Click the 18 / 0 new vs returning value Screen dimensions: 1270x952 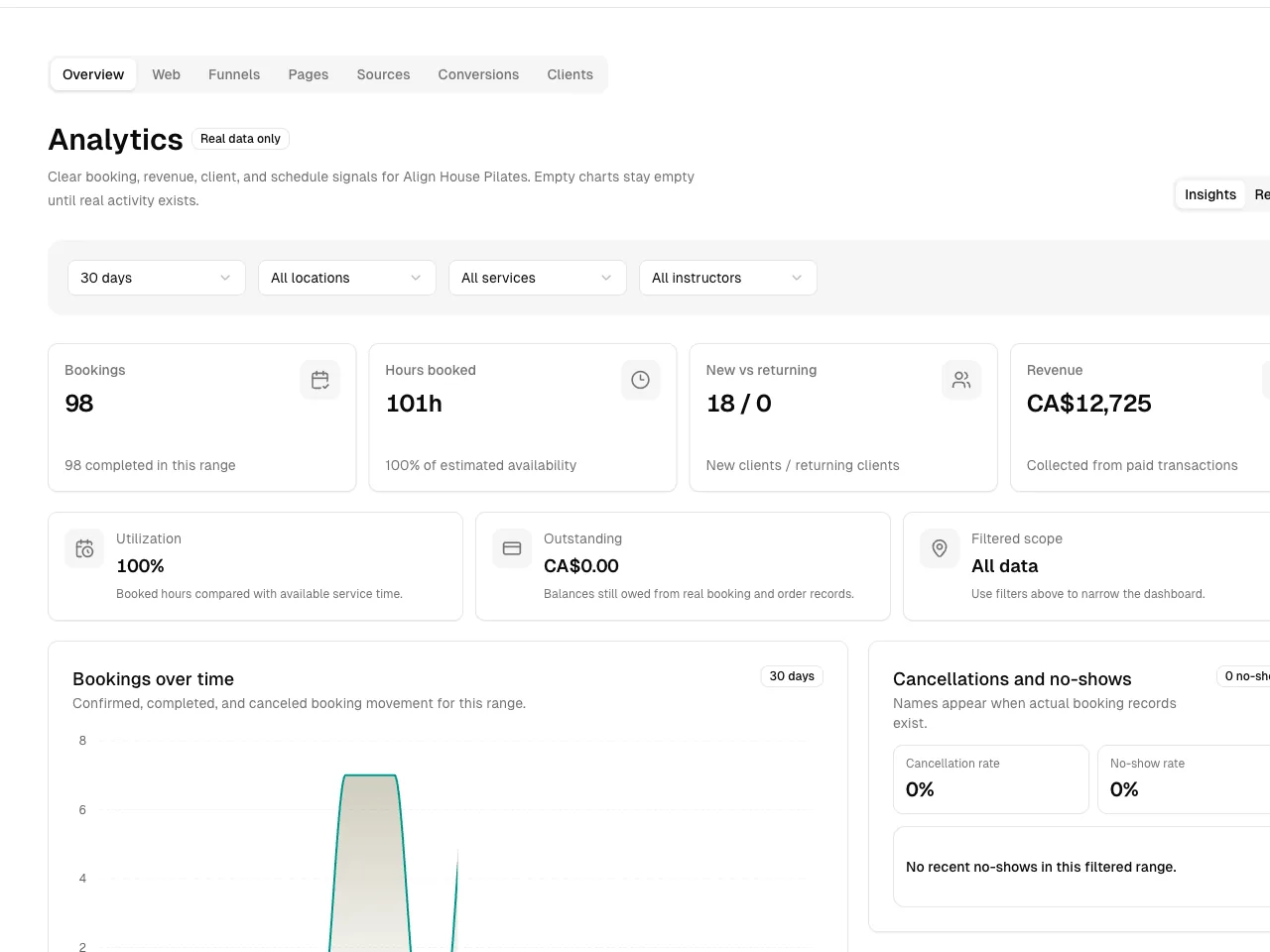point(739,404)
